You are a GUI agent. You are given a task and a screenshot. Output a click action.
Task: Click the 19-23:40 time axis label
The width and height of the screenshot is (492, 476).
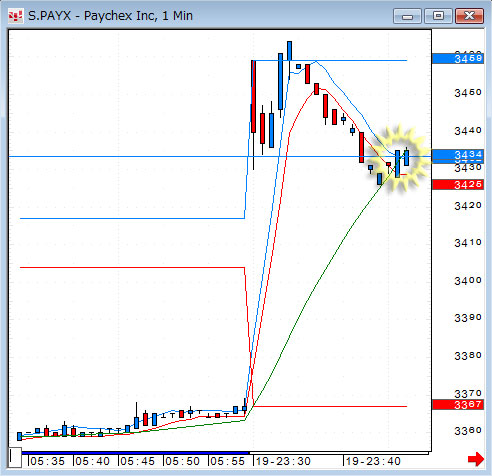click(373, 461)
